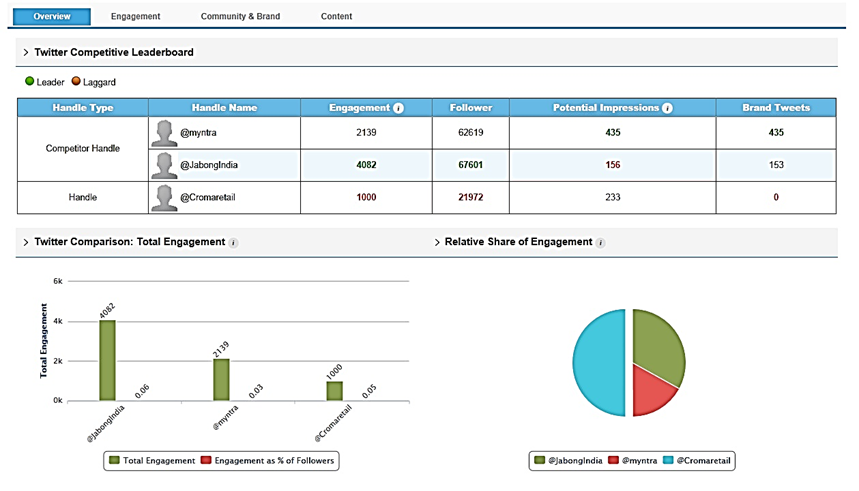The height and width of the screenshot is (491, 859).
Task: Click info icon beside Total Engagement title
Action: tap(233, 243)
